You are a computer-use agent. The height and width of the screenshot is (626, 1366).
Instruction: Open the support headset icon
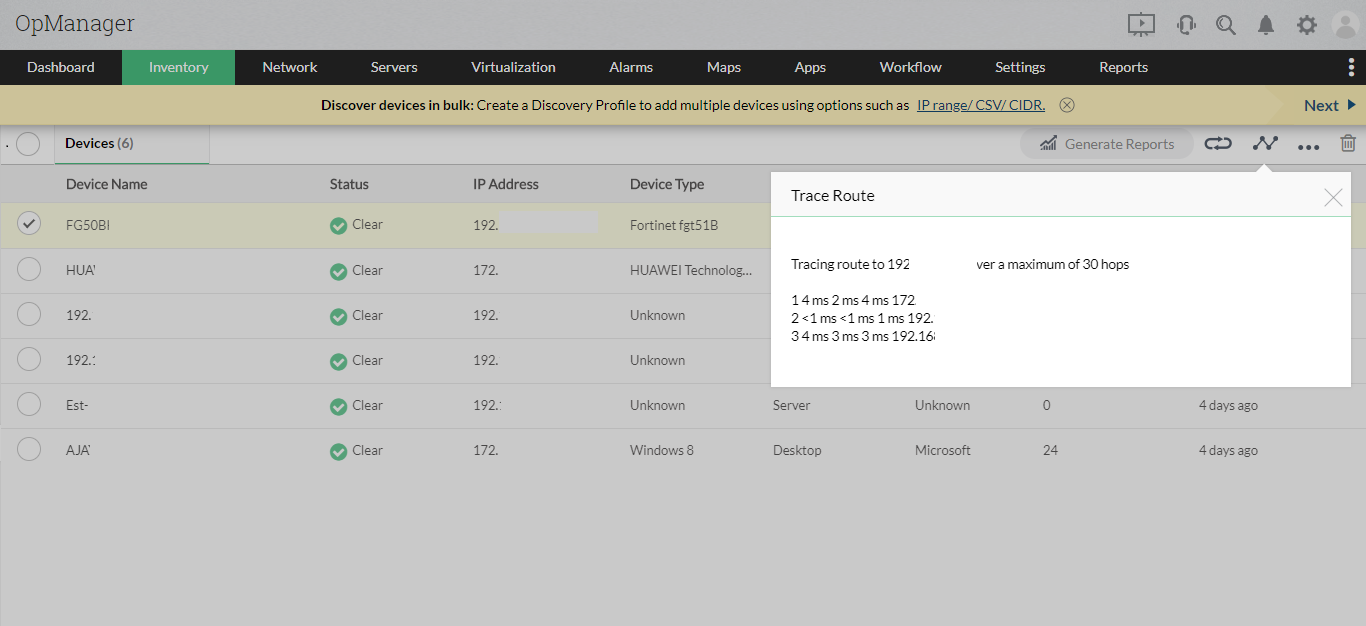click(x=1186, y=25)
